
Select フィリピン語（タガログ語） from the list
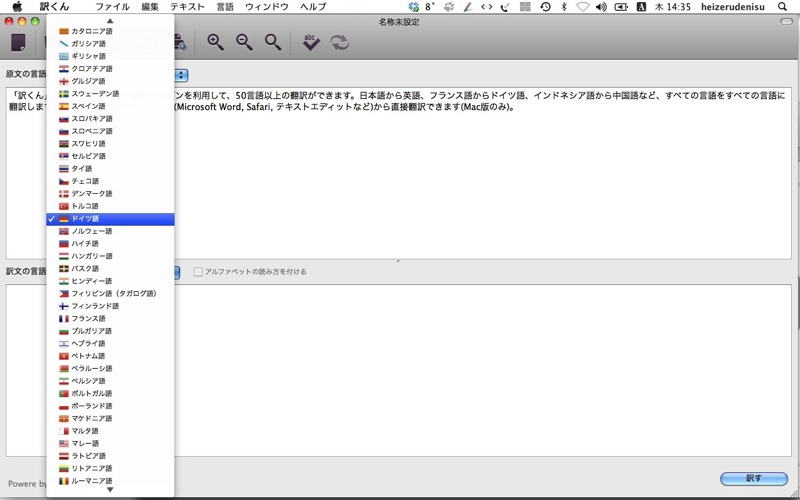(110, 294)
